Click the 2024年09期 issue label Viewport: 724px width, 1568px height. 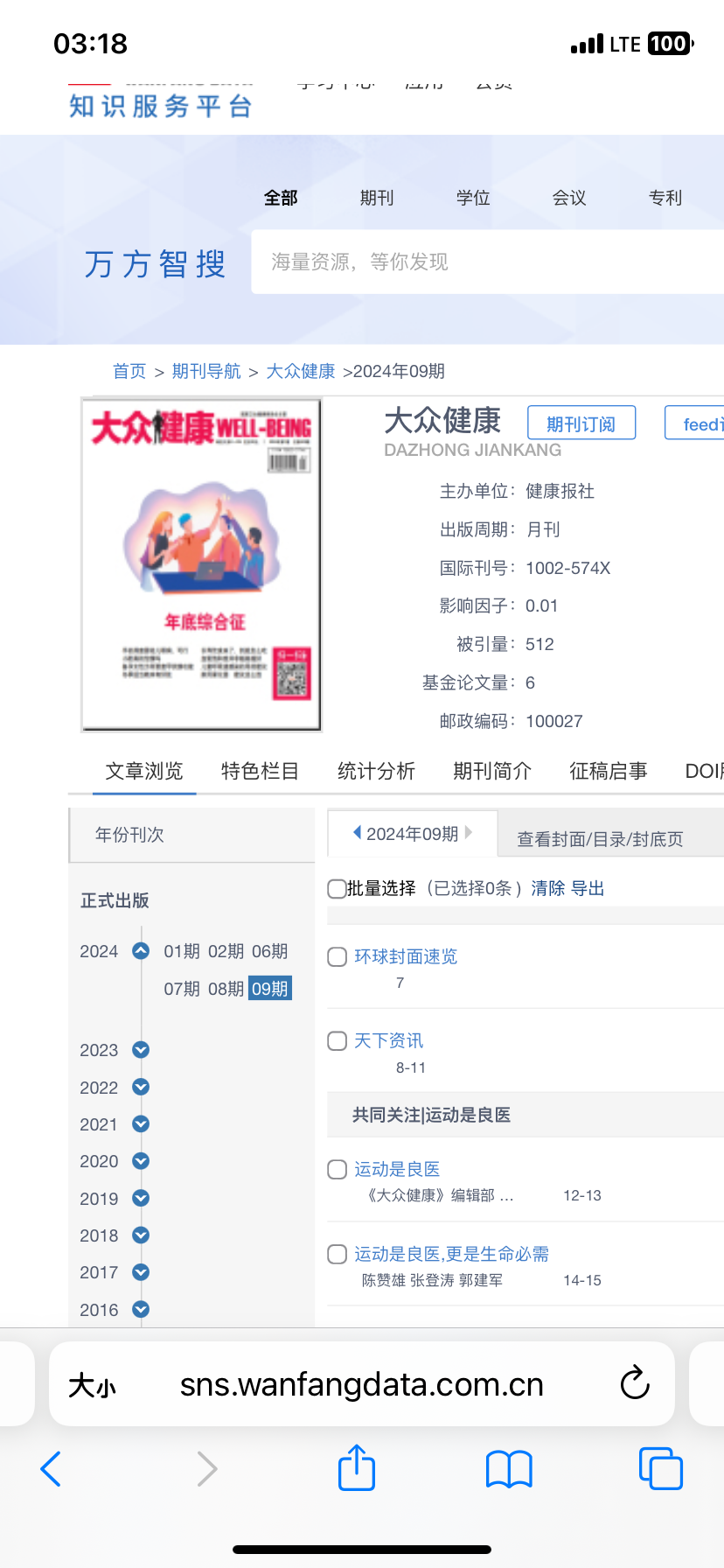413,834
